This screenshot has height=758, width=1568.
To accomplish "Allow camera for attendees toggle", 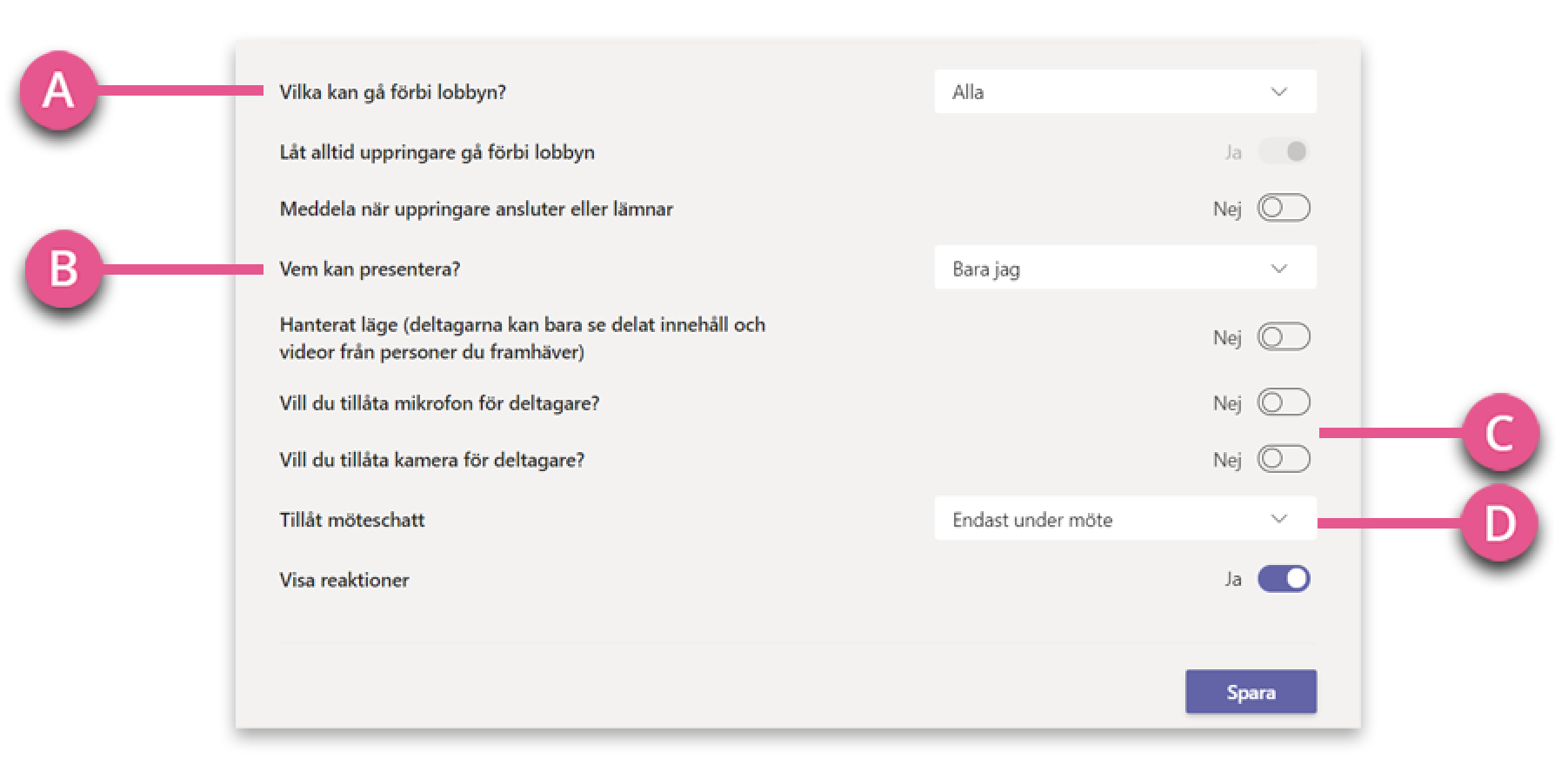I will (1284, 459).
